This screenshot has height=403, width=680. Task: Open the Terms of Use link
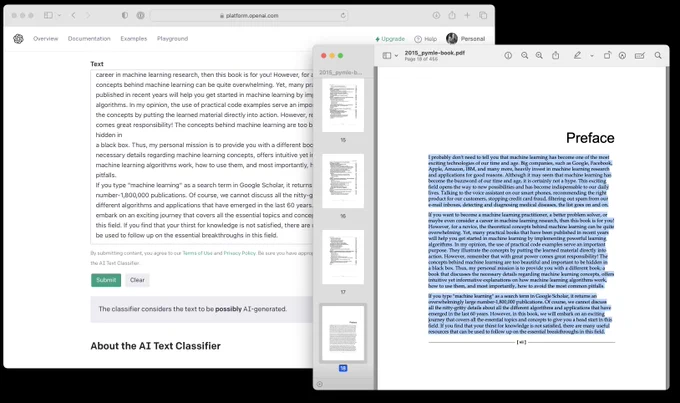tap(197, 253)
